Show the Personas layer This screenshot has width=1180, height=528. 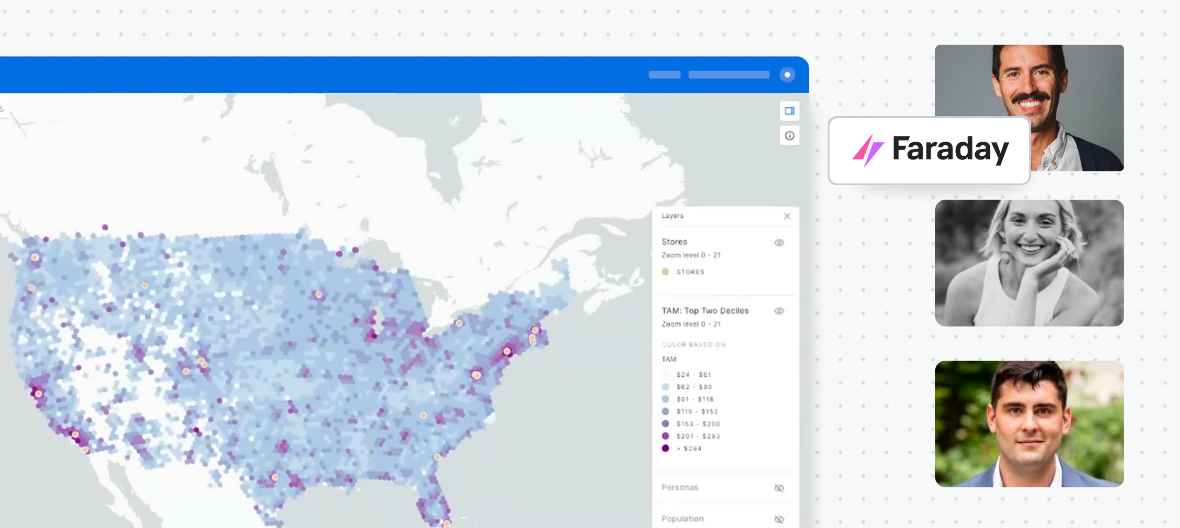(x=780, y=488)
